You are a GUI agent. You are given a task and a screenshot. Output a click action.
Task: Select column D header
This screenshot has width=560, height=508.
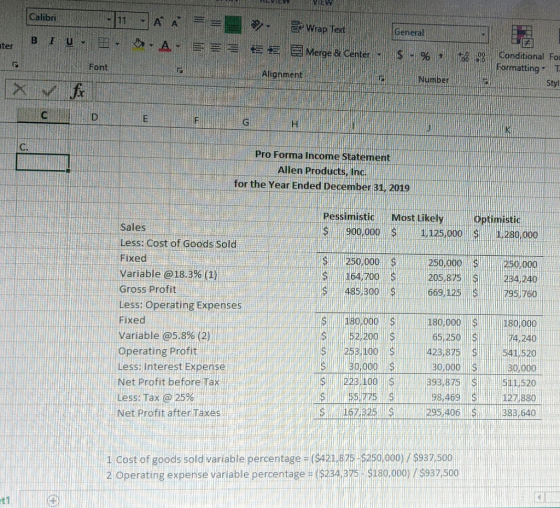click(x=94, y=117)
